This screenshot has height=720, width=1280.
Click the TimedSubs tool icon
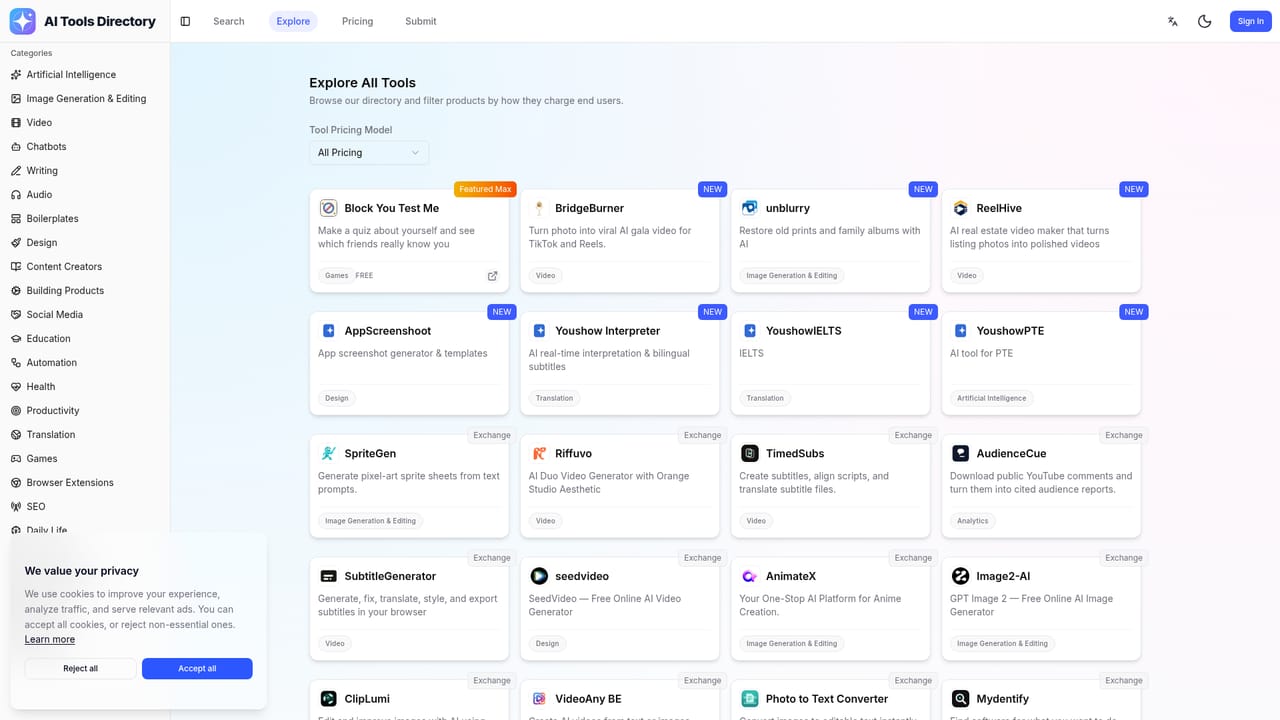(x=750, y=453)
